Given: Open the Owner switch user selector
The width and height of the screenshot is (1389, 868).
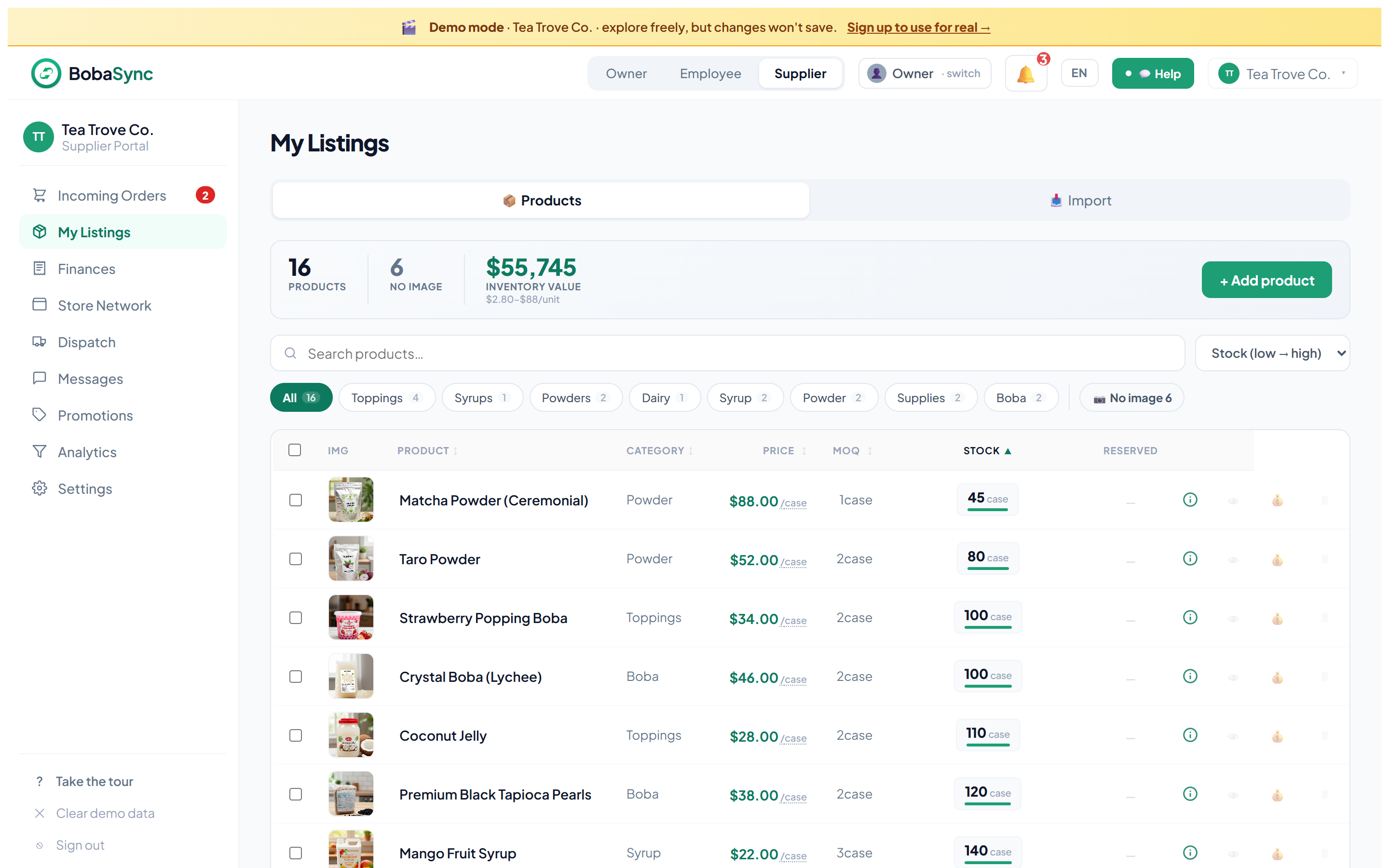Looking at the screenshot, I should tap(924, 73).
